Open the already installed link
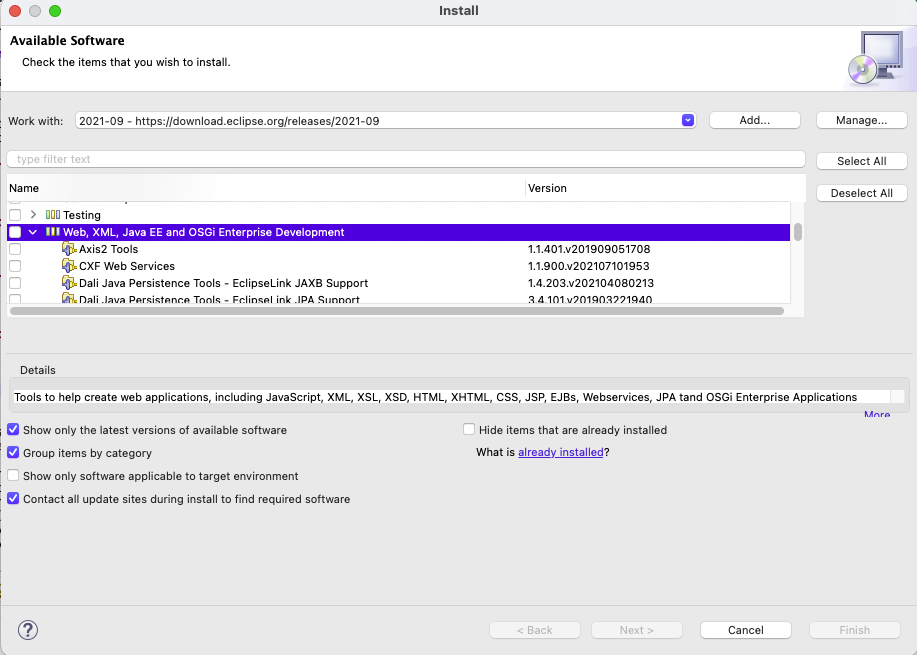The image size is (917, 655). click(x=560, y=452)
